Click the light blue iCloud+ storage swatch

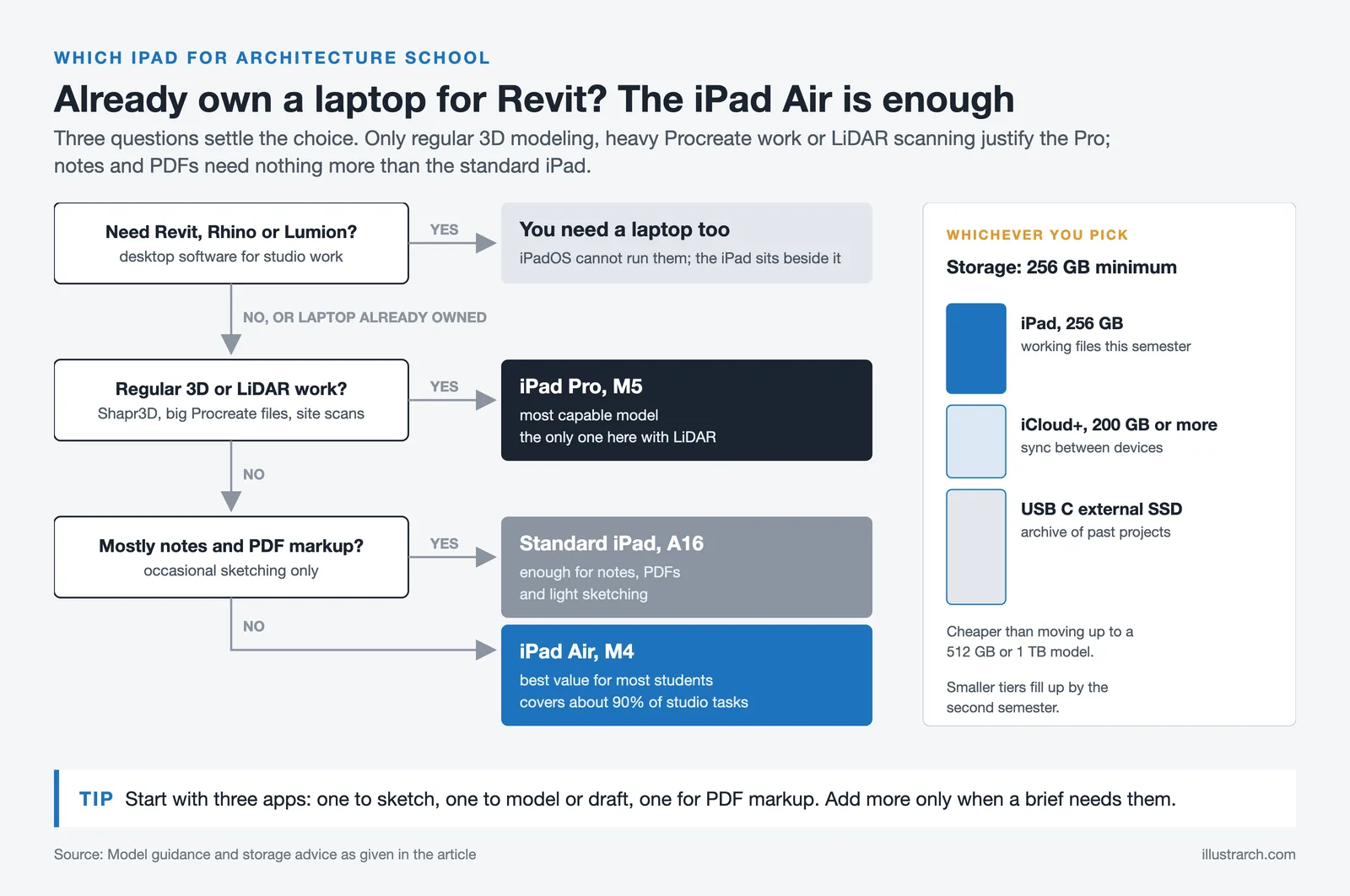click(976, 441)
